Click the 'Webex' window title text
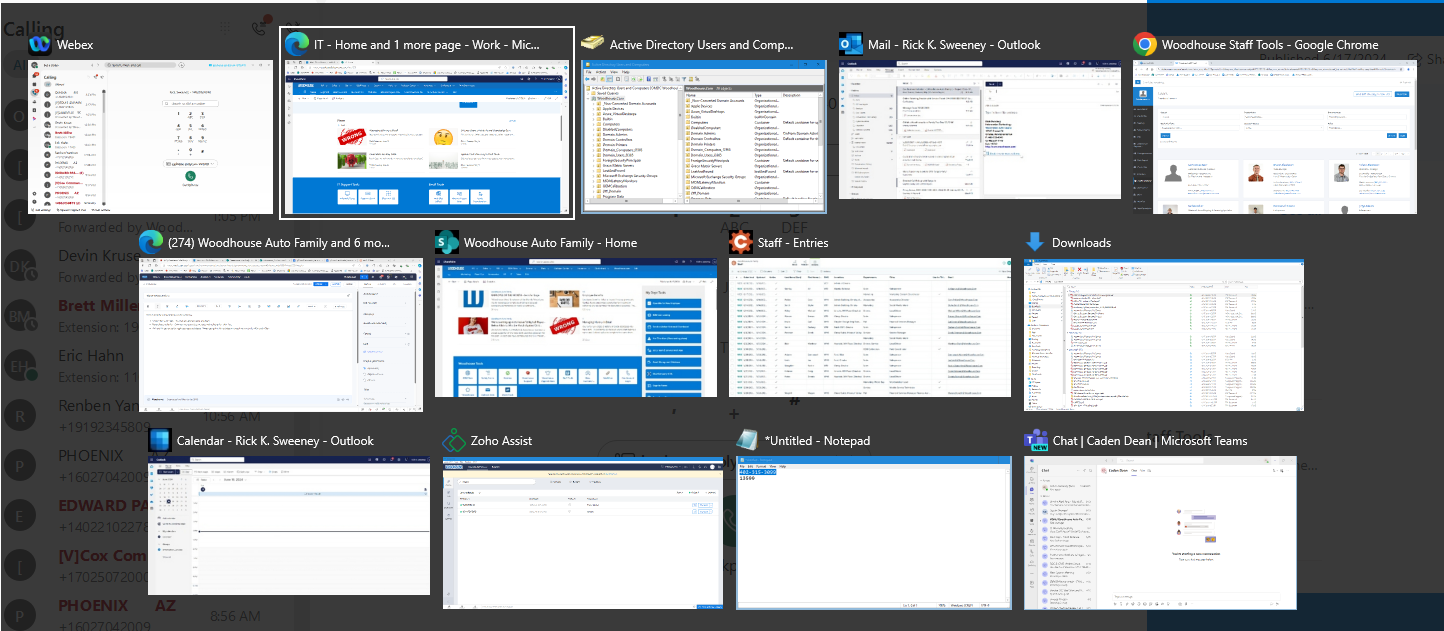The image size is (1444, 631). [75, 45]
